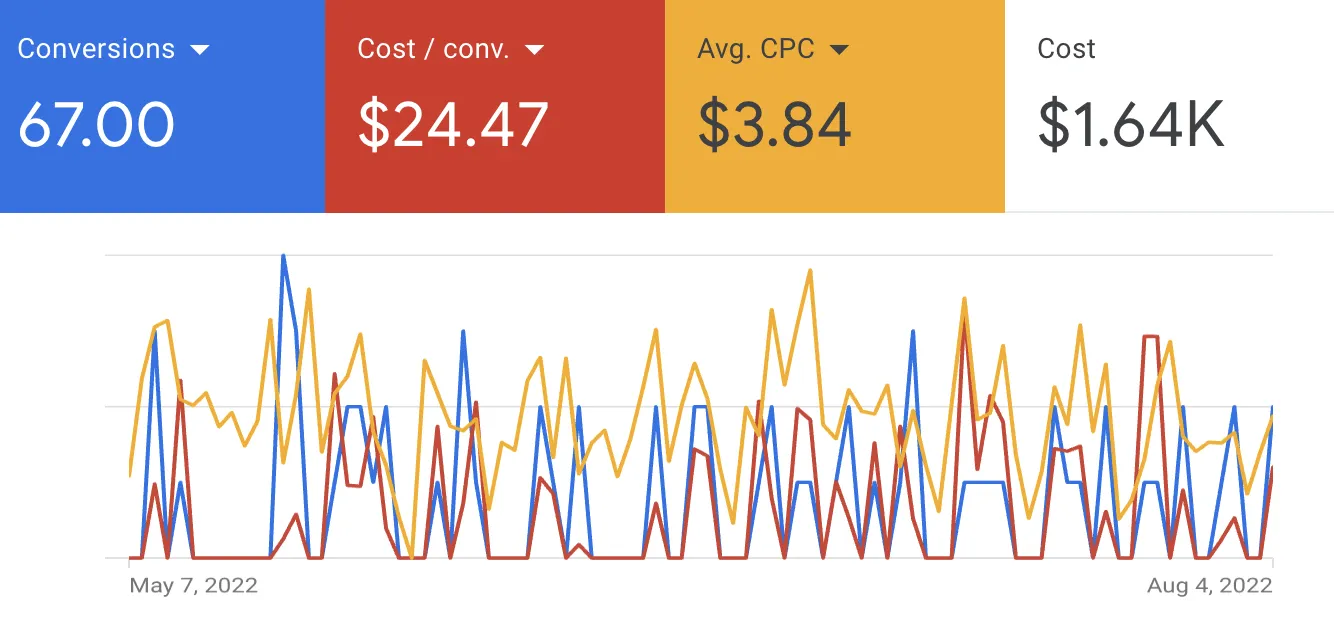The image size is (1334, 624).
Task: Click the Avg. CPC label text
Action: click(x=756, y=49)
